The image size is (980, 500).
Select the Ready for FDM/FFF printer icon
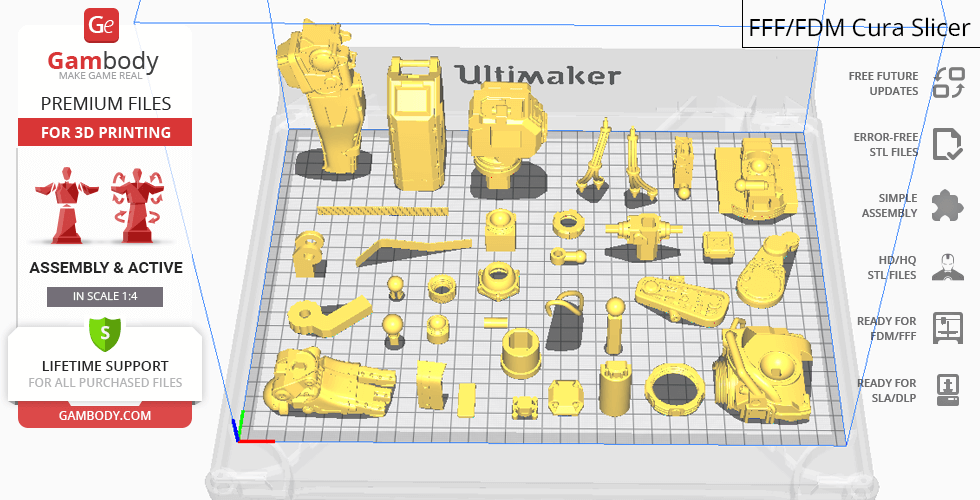coord(947,328)
